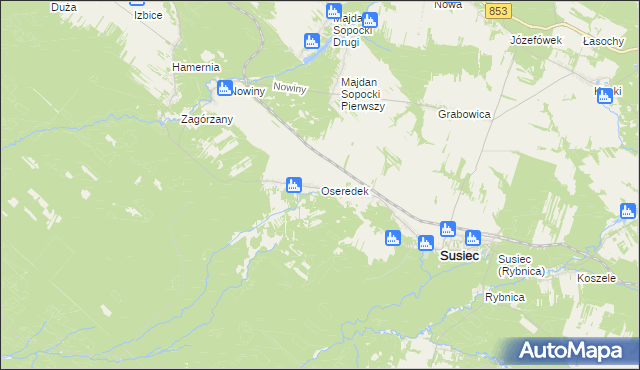Select the Majdan Sopocki Pierwszy label

[x=363, y=94]
